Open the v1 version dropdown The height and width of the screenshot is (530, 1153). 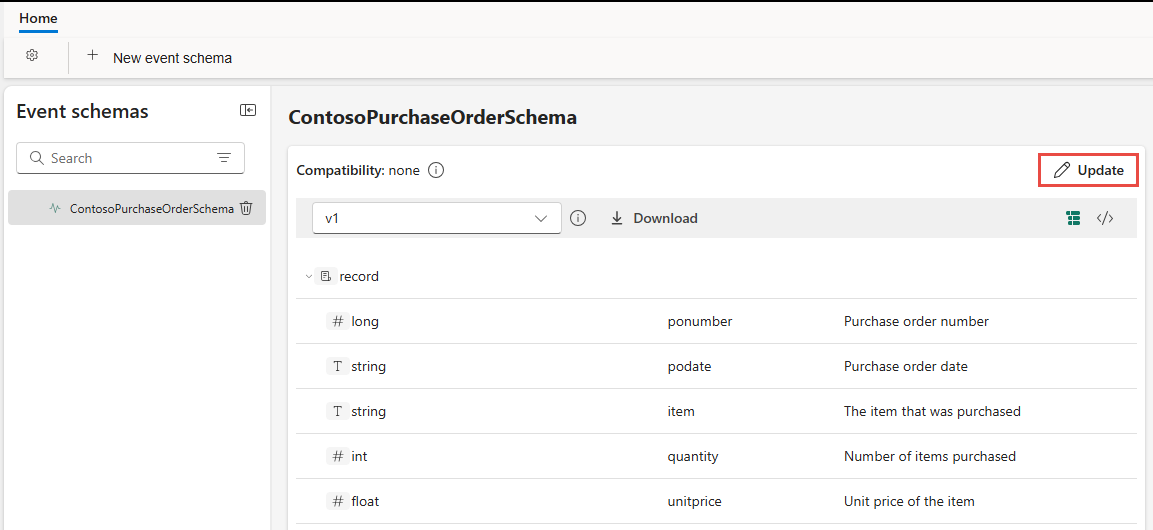tap(437, 218)
